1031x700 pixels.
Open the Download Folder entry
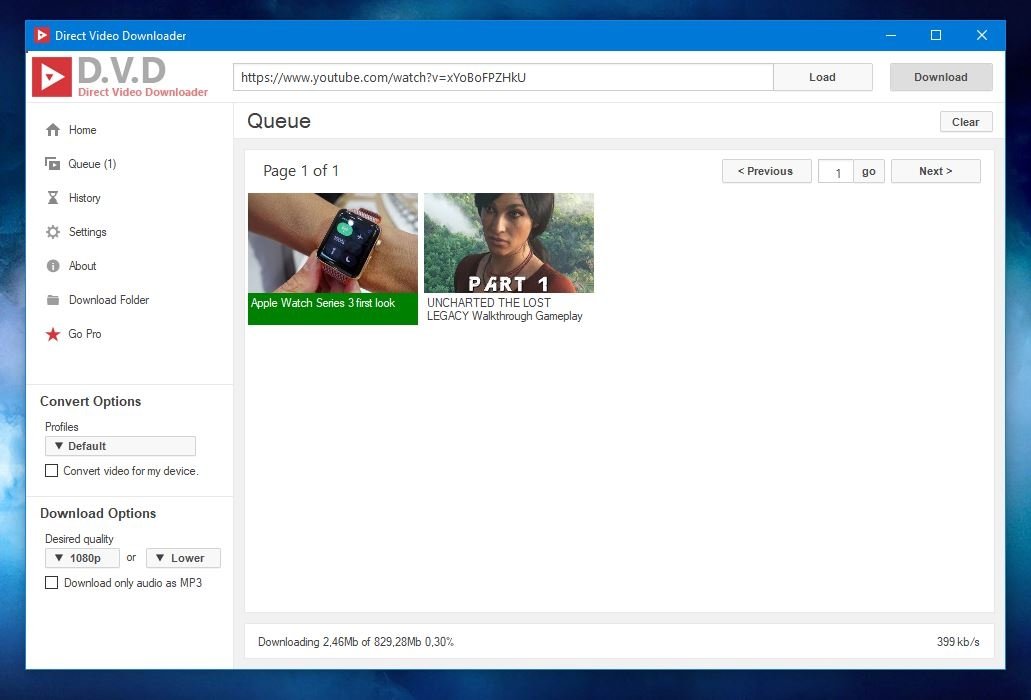click(x=108, y=300)
